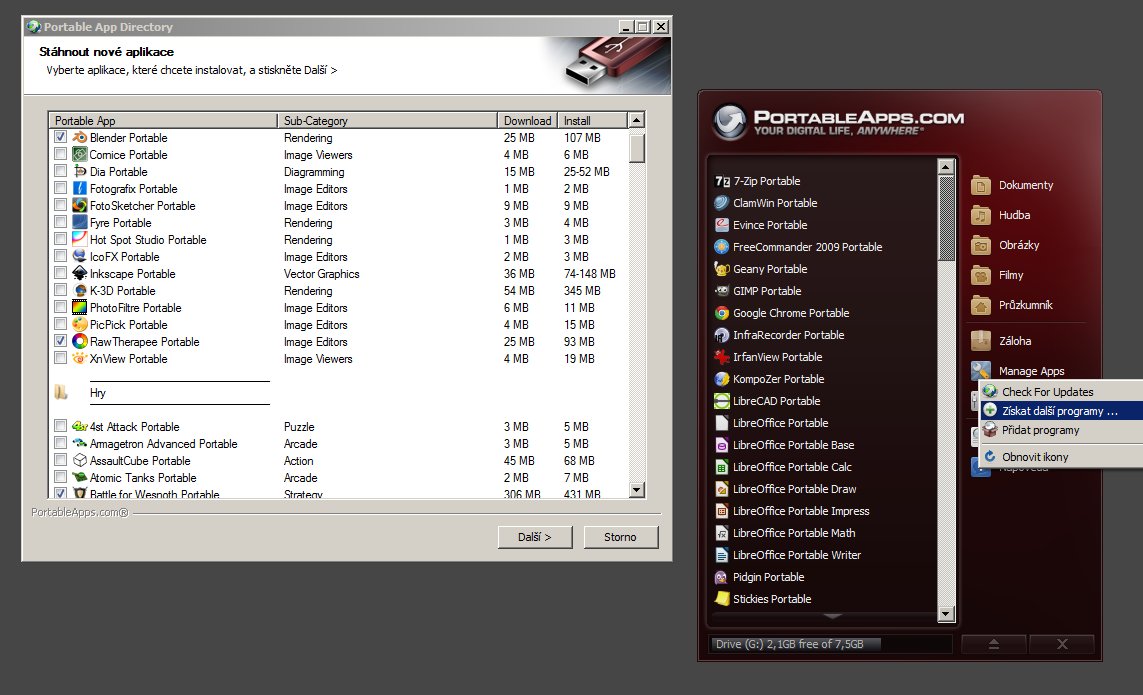Screen dimensions: 1143x695
Task: Enable the Inkscape Portable checkbox
Action: (x=61, y=273)
